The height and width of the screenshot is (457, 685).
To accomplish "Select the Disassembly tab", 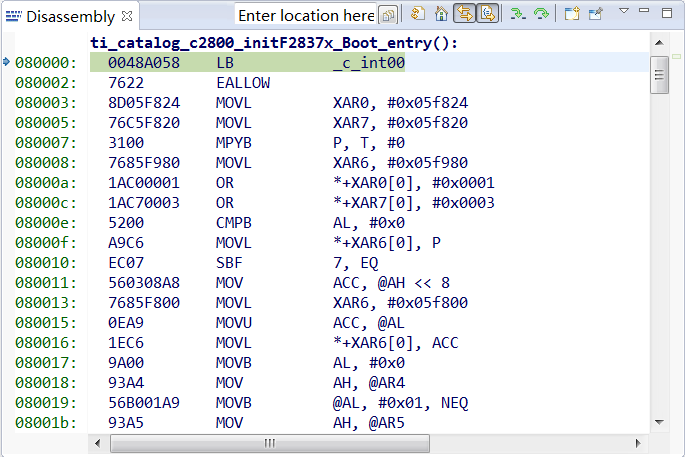I will (x=70, y=17).
